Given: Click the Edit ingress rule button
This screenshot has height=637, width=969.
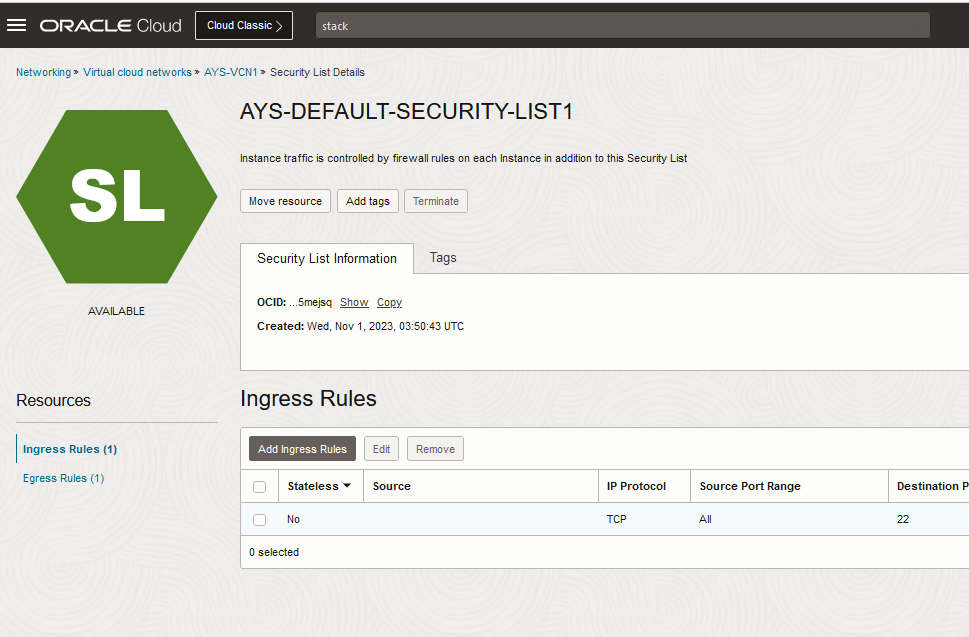Looking at the screenshot, I should click(381, 449).
